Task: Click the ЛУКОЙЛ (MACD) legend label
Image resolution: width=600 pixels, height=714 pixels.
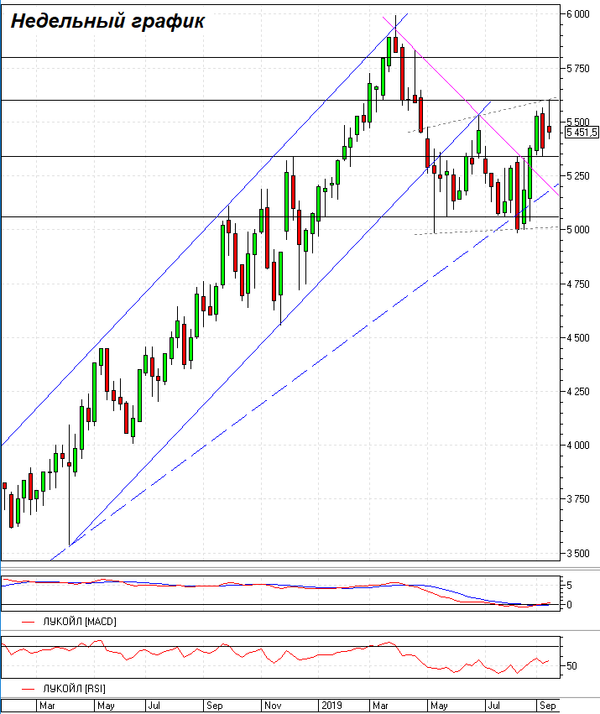Action: point(80,622)
